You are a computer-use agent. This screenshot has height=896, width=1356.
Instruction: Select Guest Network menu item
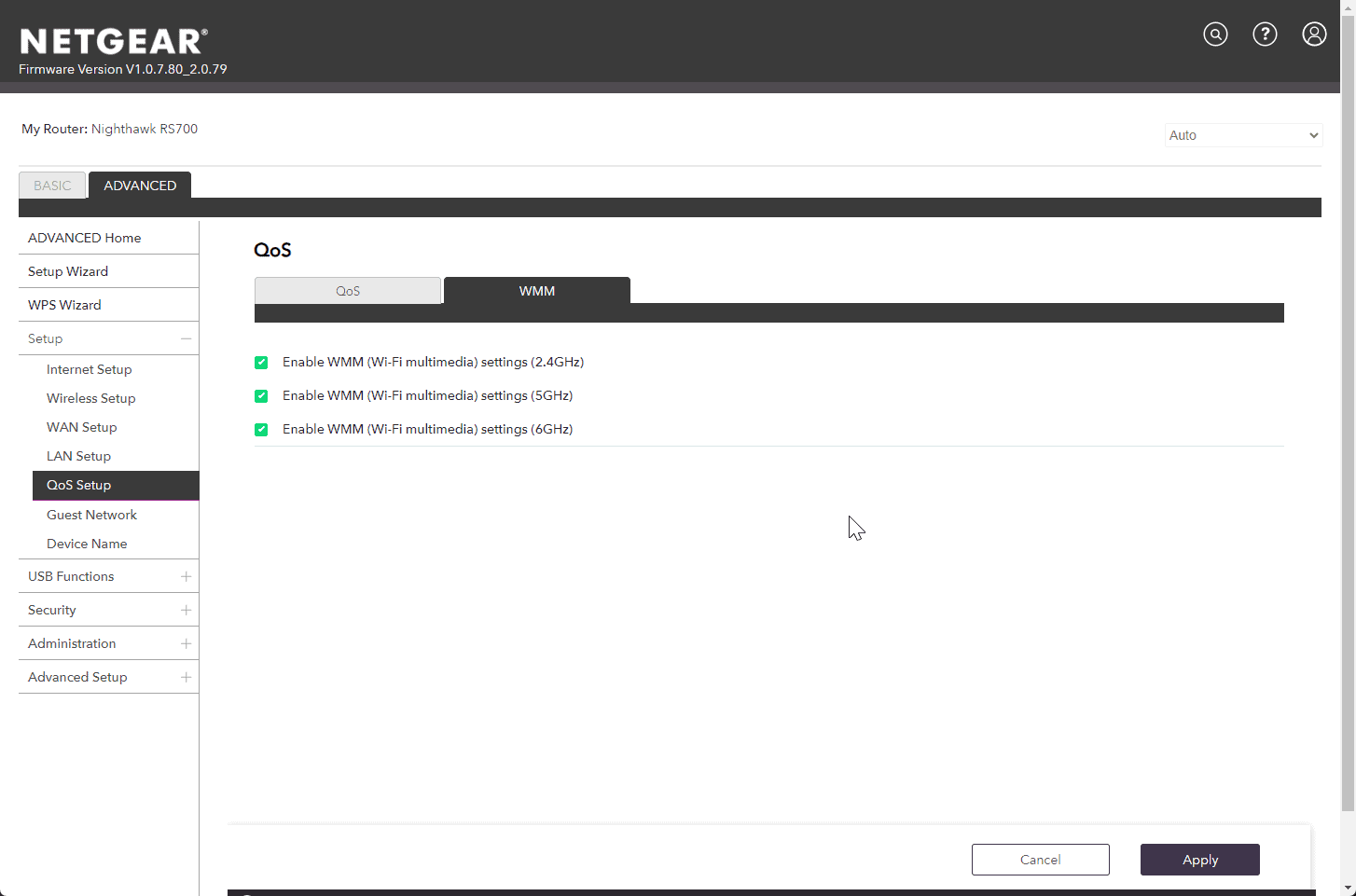pos(91,515)
